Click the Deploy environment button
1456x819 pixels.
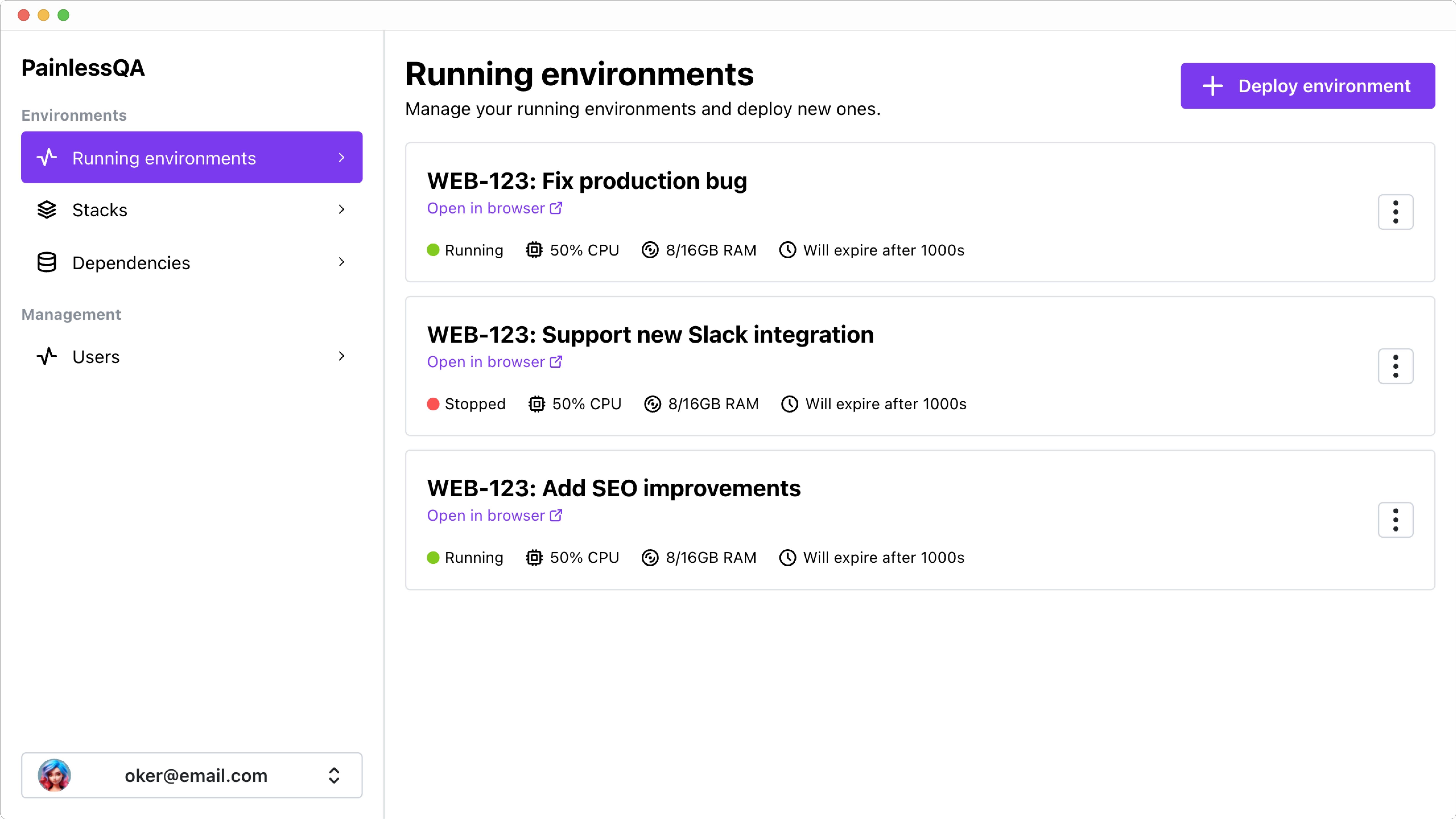(x=1308, y=86)
